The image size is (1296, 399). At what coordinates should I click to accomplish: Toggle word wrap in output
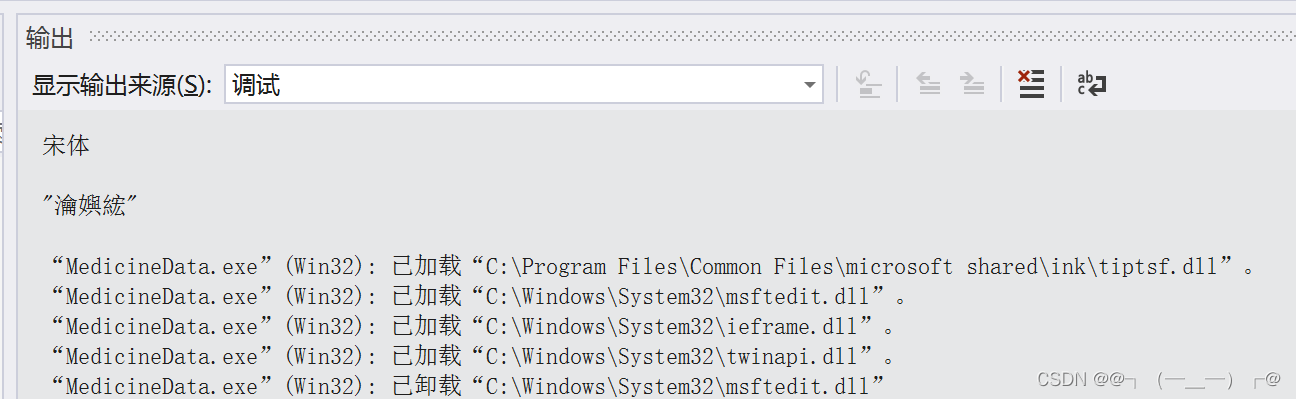(x=1090, y=85)
